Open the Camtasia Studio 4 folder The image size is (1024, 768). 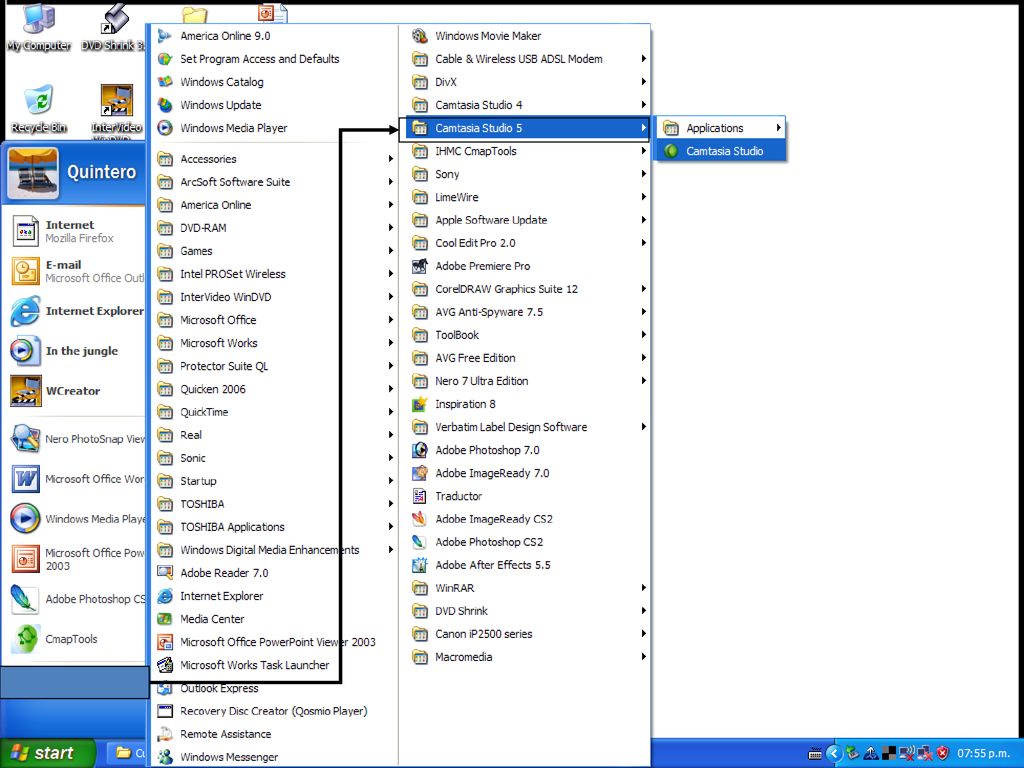click(528, 104)
